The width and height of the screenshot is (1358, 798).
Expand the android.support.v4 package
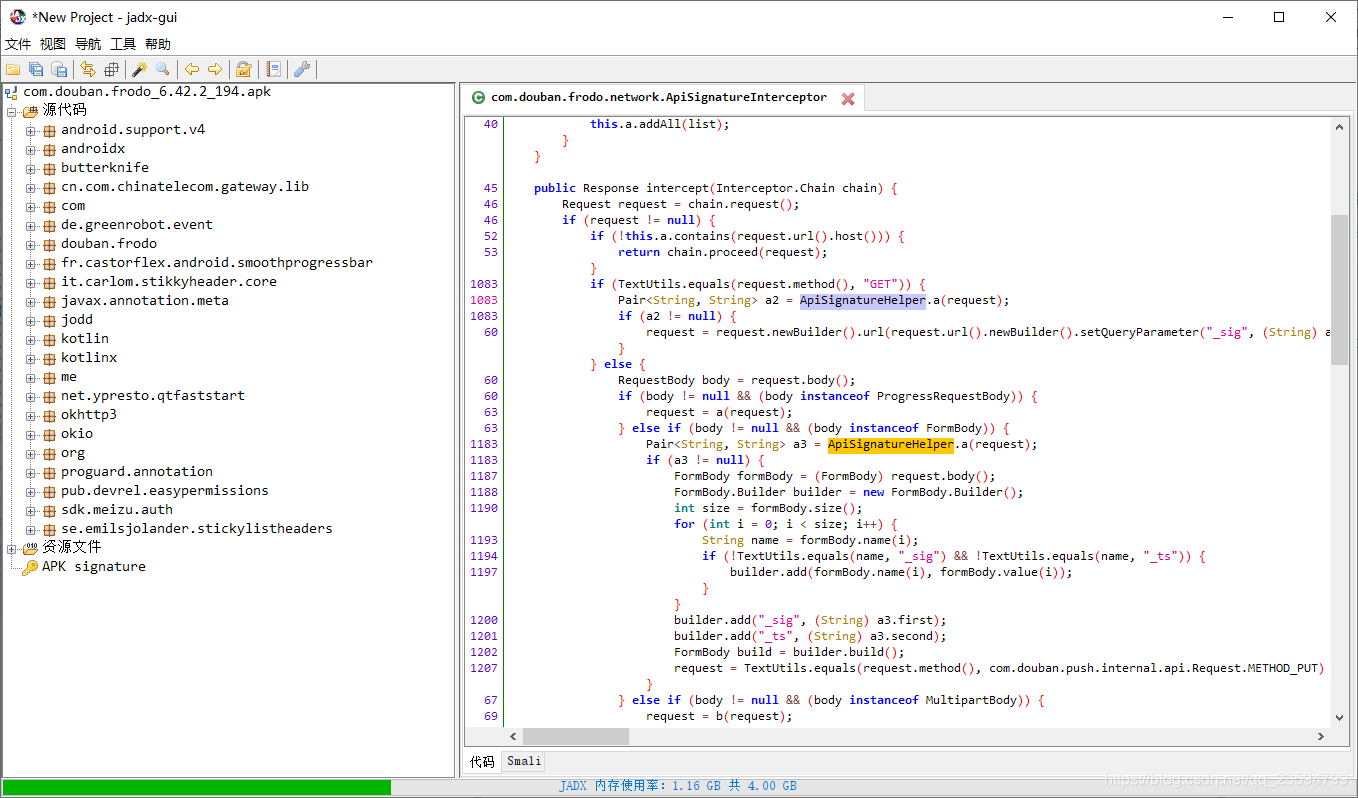coord(31,130)
